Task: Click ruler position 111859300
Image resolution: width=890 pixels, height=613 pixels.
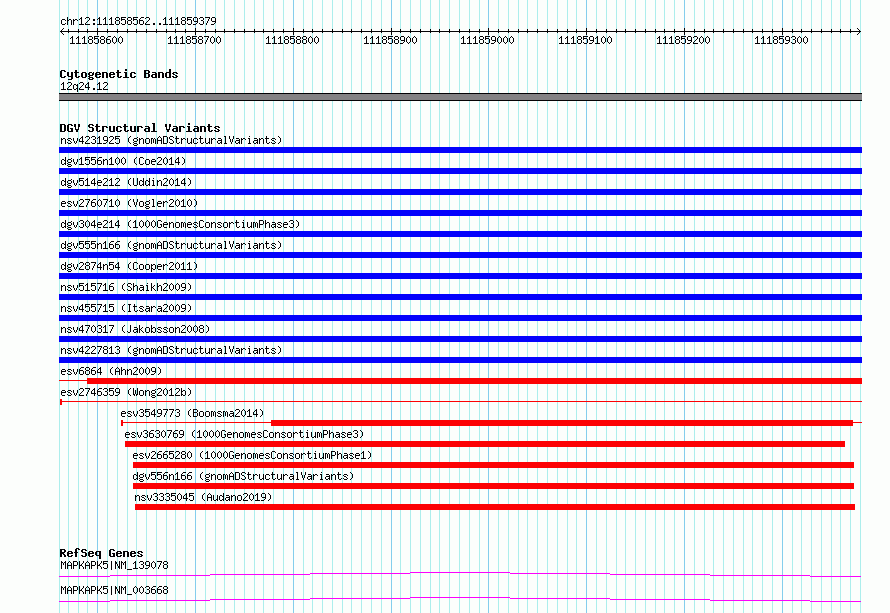Action: pos(781,40)
